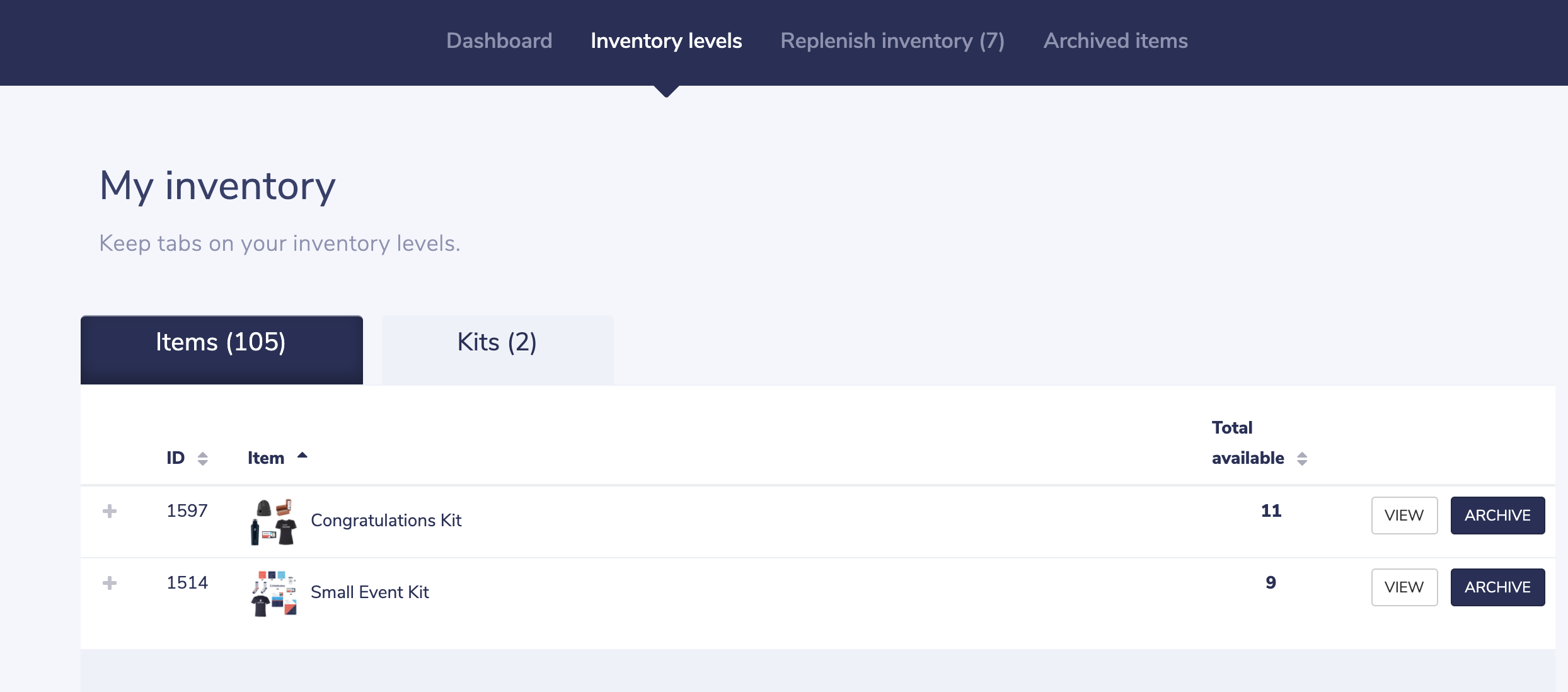View the Congratulations Kit details

(x=1404, y=516)
